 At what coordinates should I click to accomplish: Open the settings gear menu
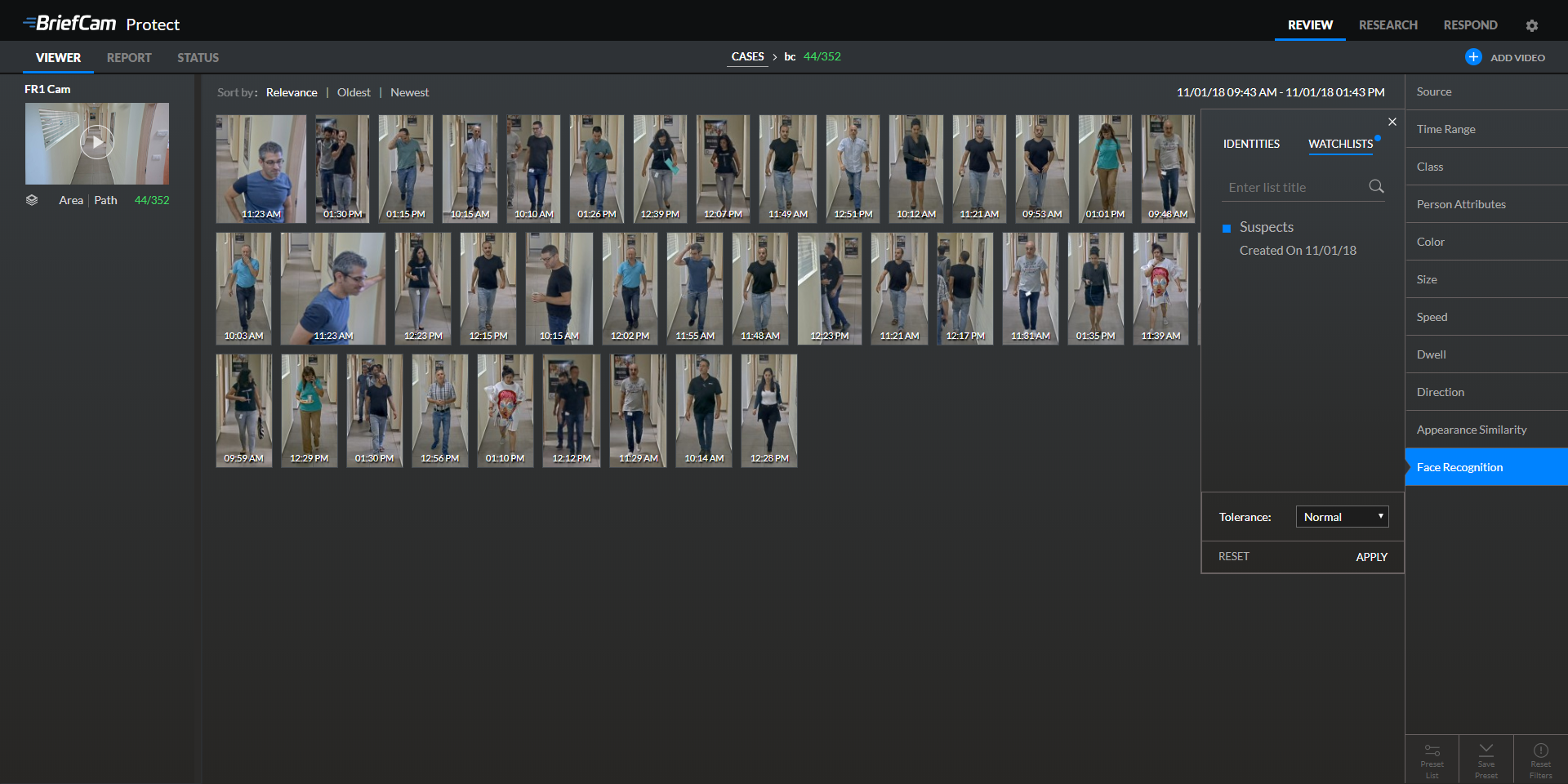(1532, 25)
